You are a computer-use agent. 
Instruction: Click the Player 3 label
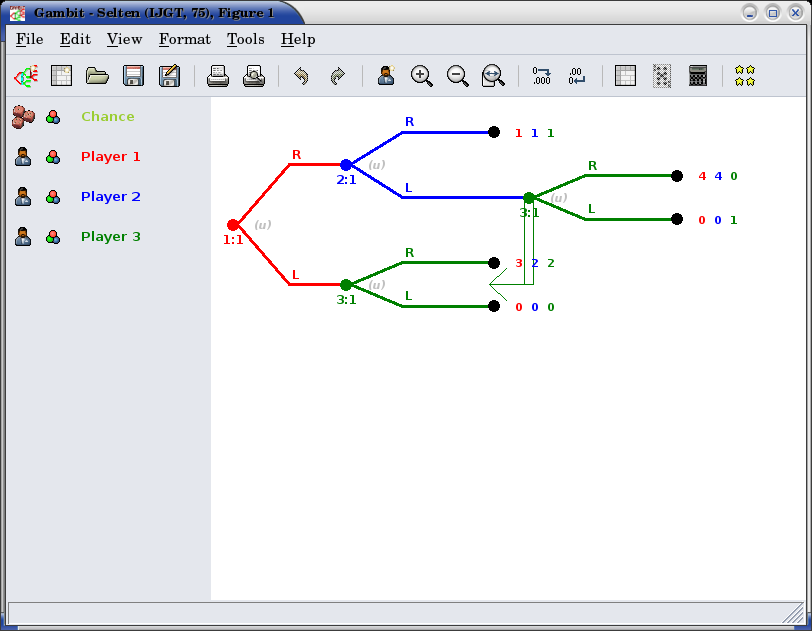(110, 237)
